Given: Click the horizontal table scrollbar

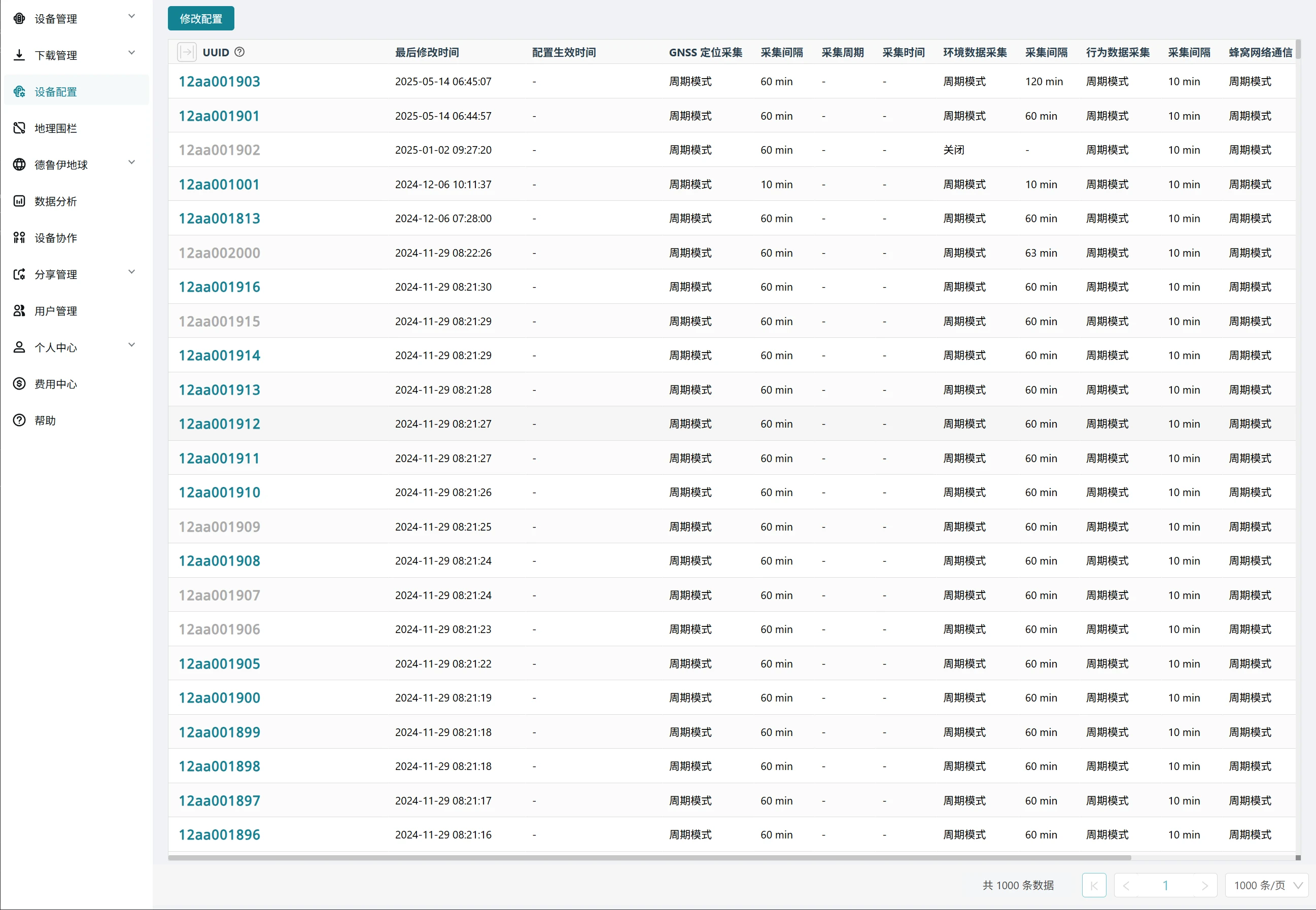Looking at the screenshot, I should point(649,857).
